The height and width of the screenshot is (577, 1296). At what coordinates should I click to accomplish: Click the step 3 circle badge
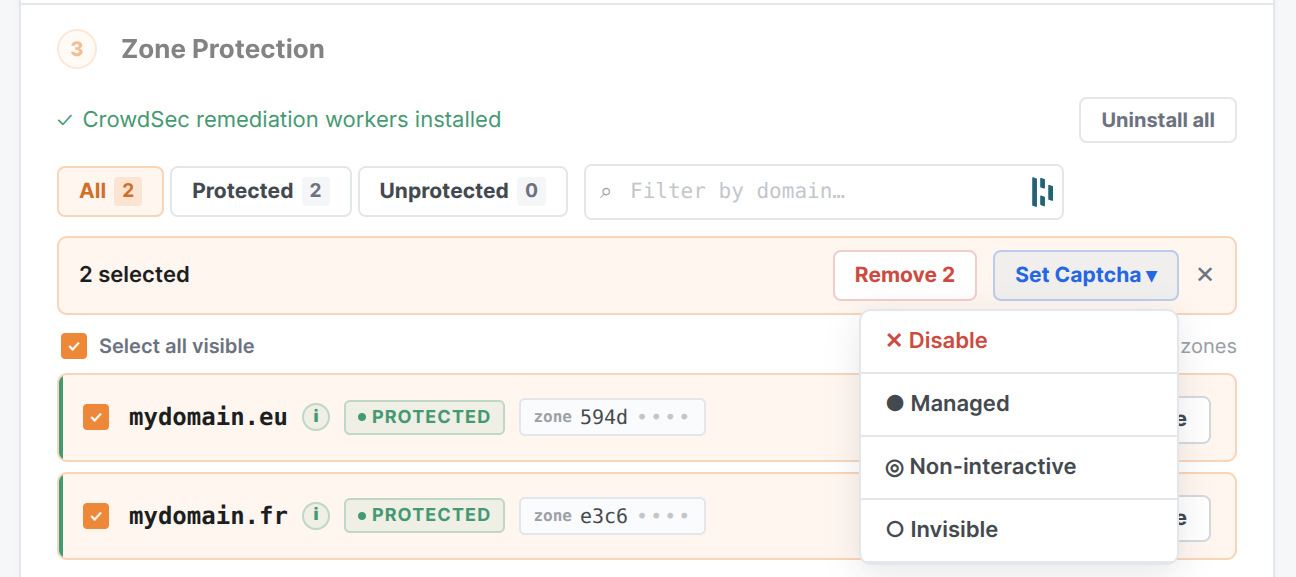[x=77, y=49]
